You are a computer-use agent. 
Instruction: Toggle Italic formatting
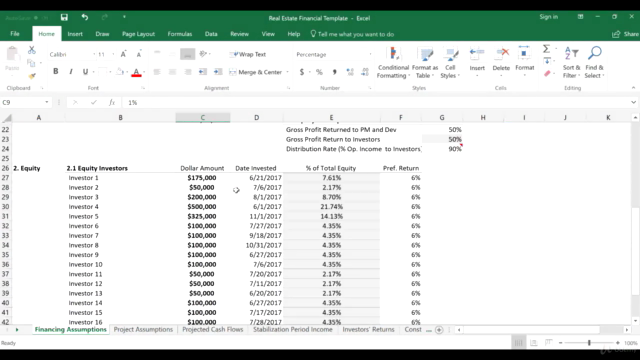click(71, 71)
